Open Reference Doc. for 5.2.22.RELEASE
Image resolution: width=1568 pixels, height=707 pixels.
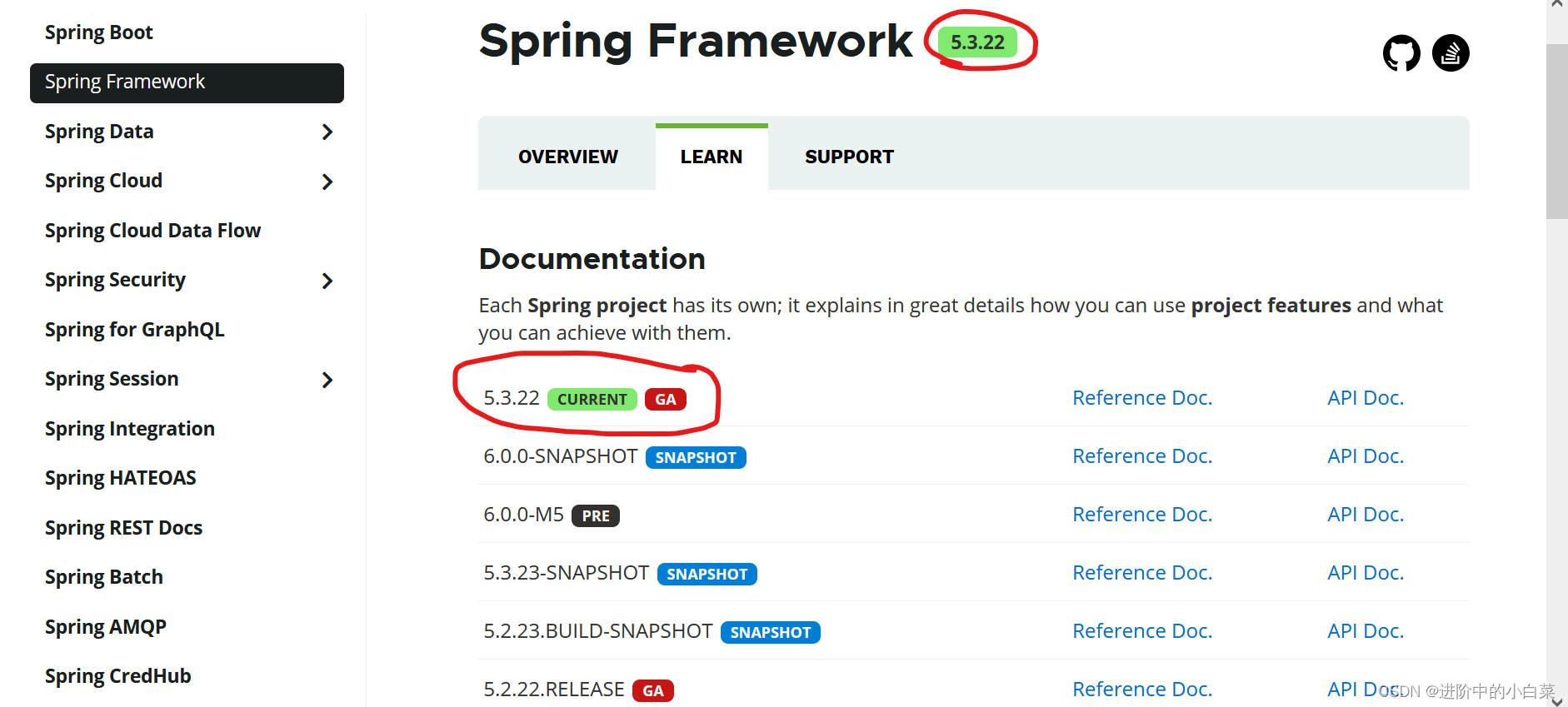(x=1142, y=690)
